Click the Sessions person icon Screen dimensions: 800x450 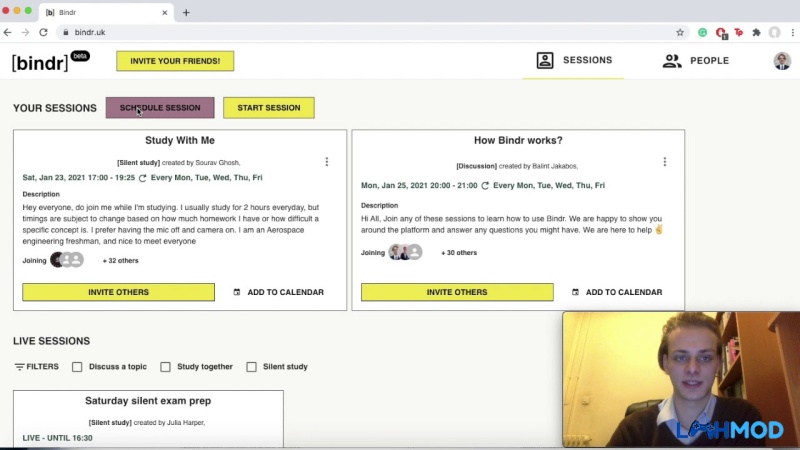pyautogui.click(x=544, y=60)
